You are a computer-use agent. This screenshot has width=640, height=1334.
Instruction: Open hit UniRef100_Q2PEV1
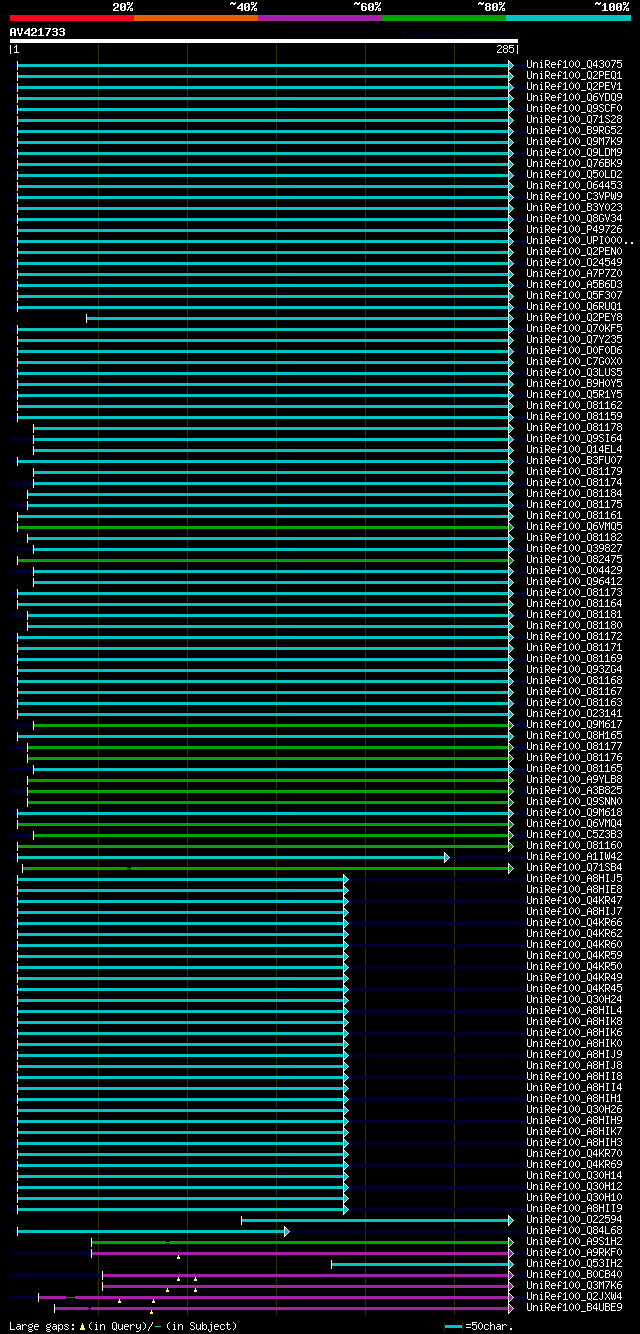(574, 86)
